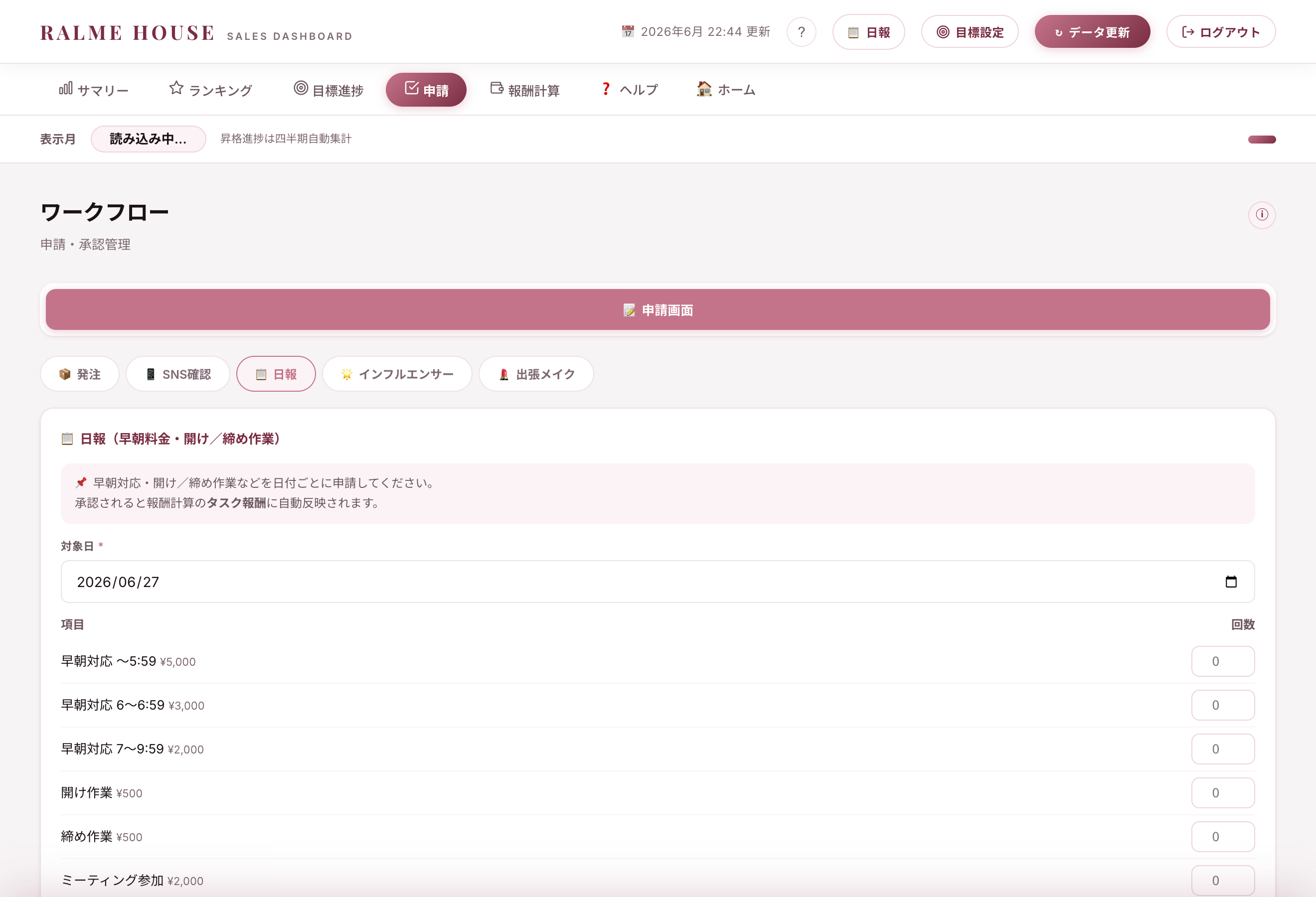Select the SNS確認 category chip
The height and width of the screenshot is (897, 1316).
178,374
